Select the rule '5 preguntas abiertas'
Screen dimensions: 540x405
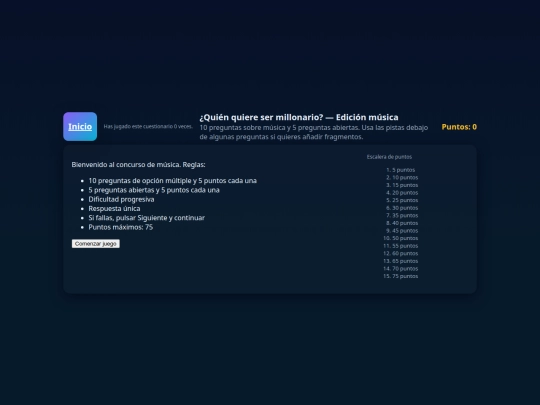(154, 190)
